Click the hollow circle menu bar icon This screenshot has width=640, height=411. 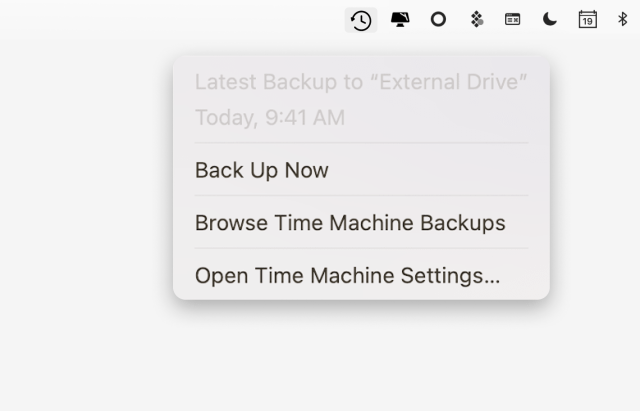[438, 19]
